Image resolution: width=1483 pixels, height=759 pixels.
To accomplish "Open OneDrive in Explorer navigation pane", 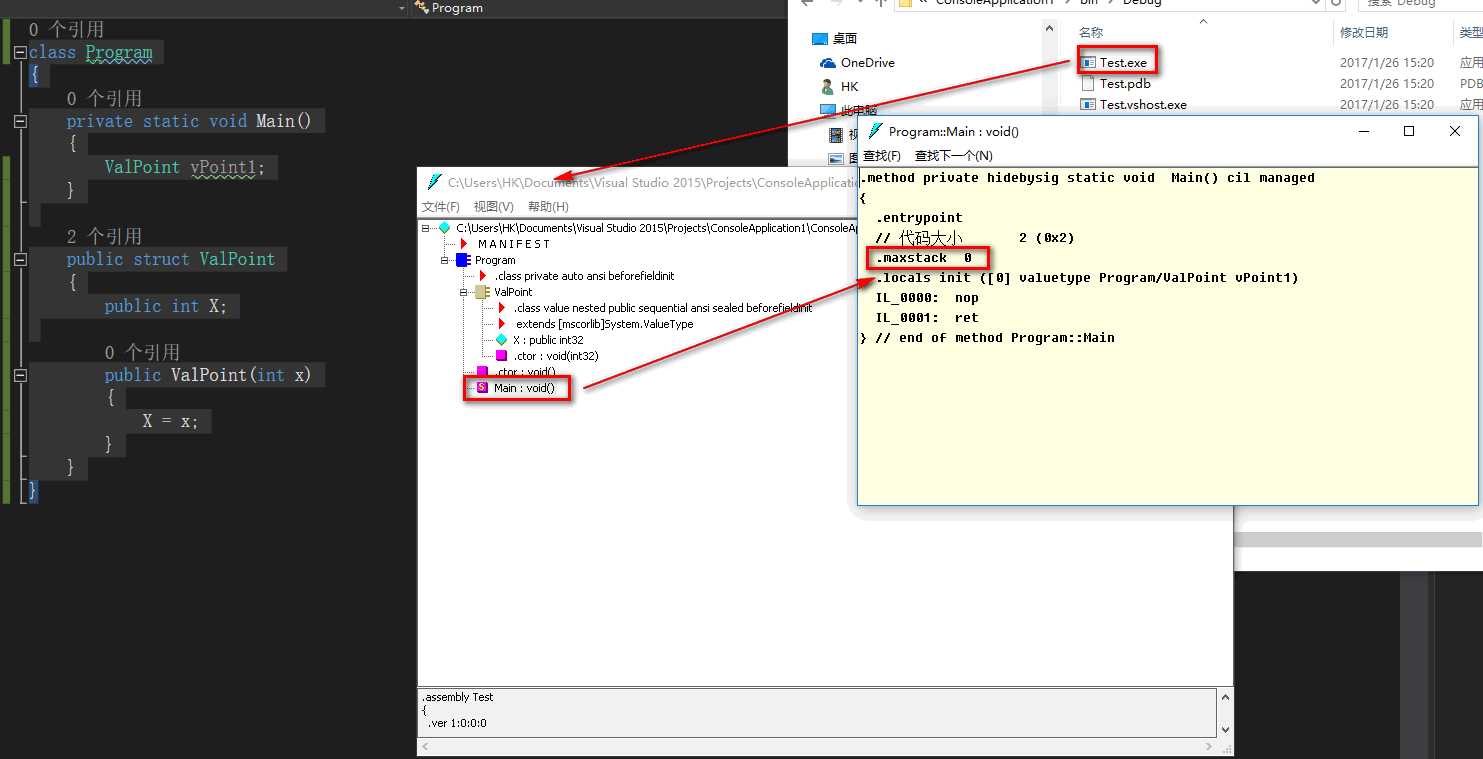I will 867,63.
